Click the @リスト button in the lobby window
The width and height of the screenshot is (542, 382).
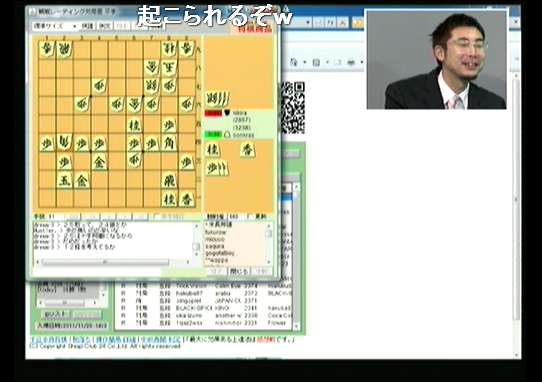tap(56, 314)
